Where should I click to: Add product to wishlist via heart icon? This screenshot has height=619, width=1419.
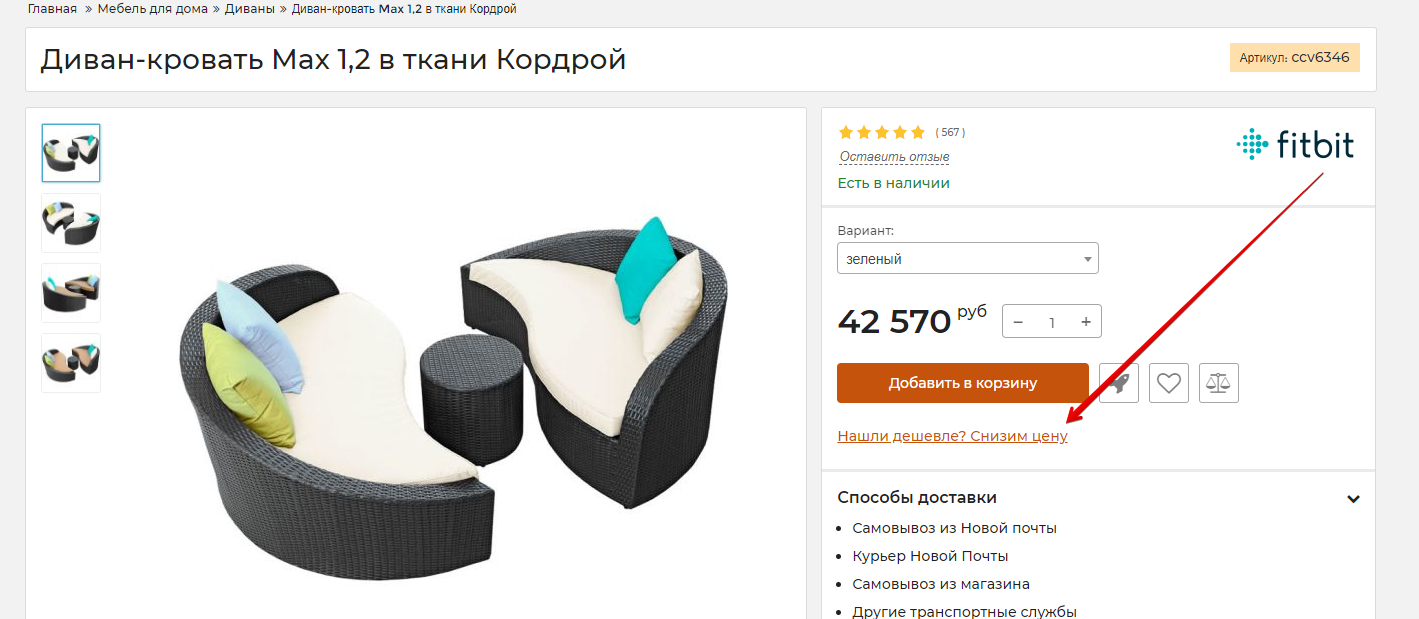[x=1169, y=383]
